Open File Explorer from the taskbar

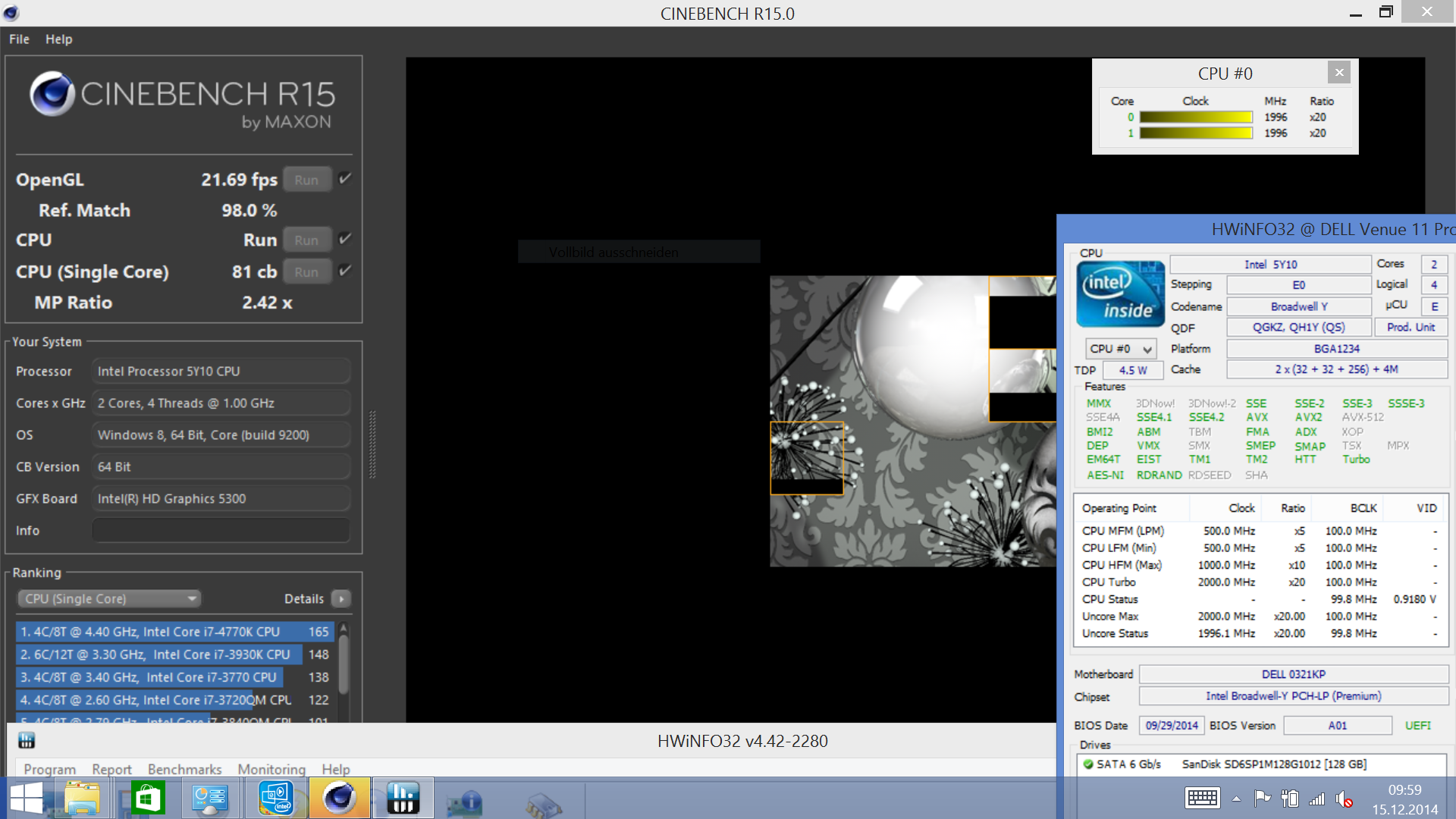point(82,798)
